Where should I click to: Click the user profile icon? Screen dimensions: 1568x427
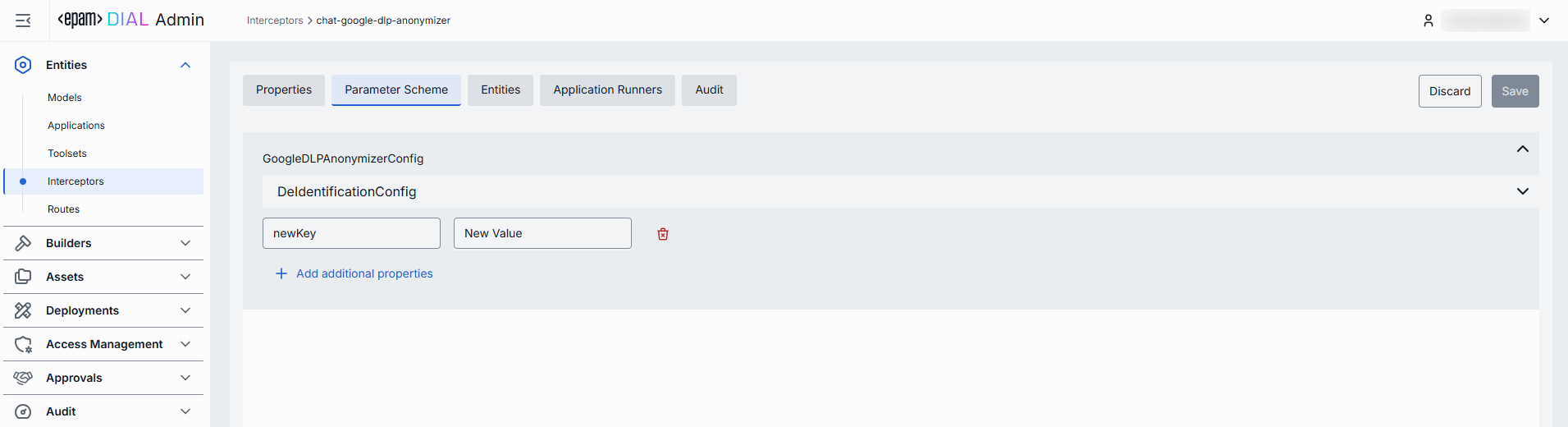[1428, 21]
